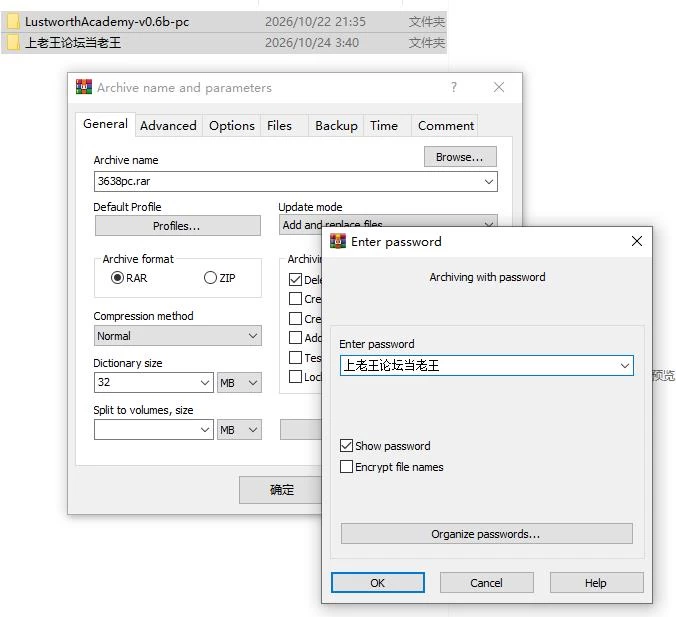The height and width of the screenshot is (617, 676).
Task: Select the 上老王论坛当老王 folder icon
Action: pos(13,43)
